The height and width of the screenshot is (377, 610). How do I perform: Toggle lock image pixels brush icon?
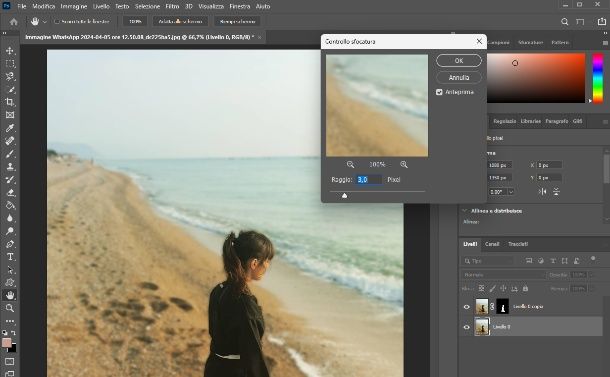[493, 289]
